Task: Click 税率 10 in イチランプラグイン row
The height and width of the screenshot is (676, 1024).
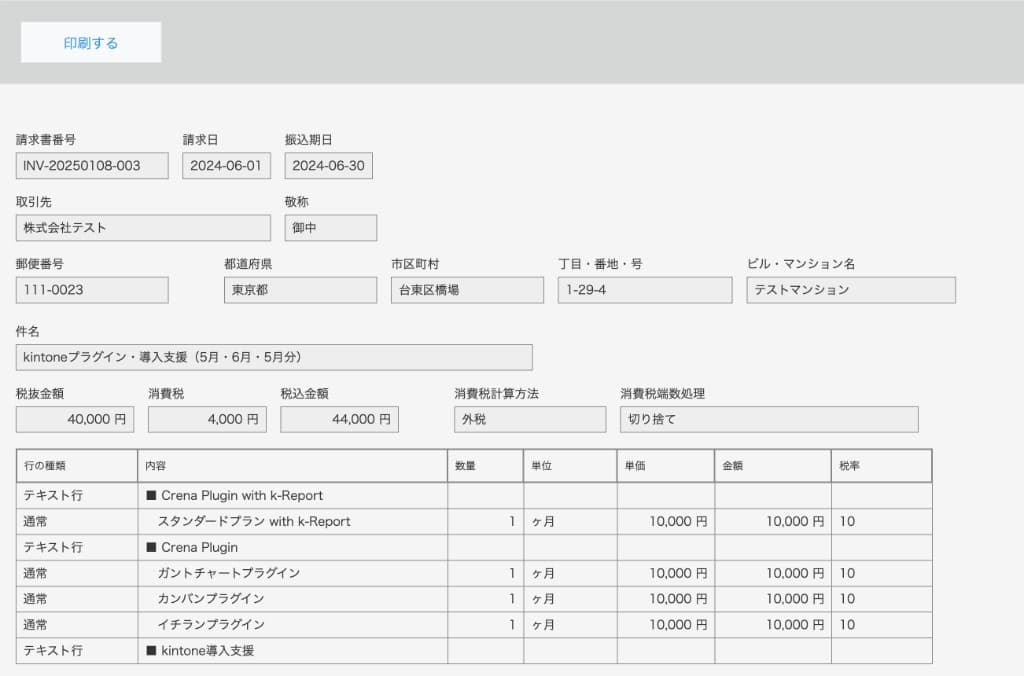Action: click(x=882, y=624)
